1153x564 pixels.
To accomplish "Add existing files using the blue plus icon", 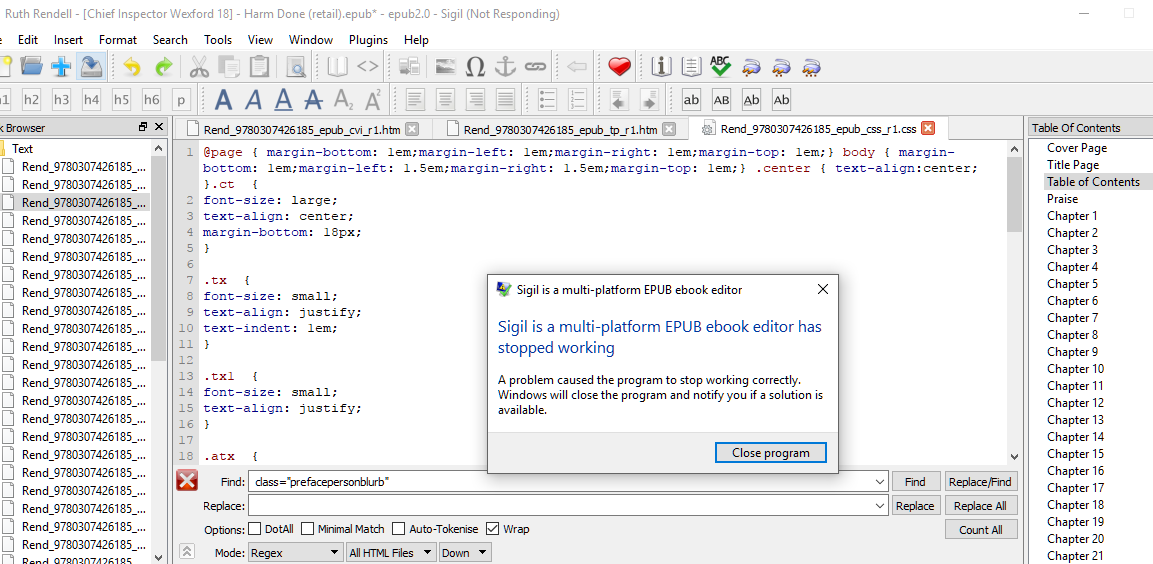I will pos(61,67).
